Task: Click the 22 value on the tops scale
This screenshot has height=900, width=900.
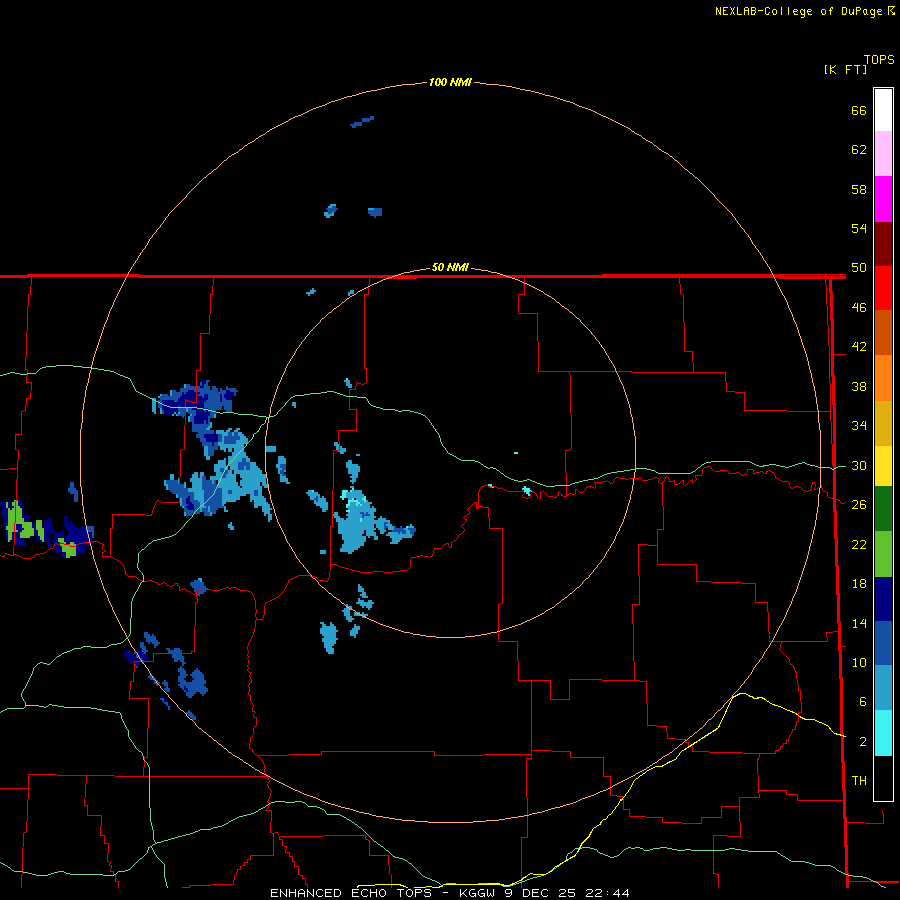Action: [859, 544]
